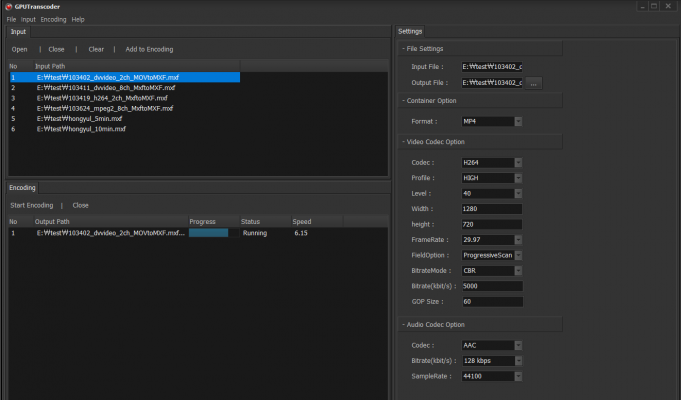This screenshot has width=681, height=400.
Task: Collapse the Audio Codec Option section
Action: click(x=403, y=324)
